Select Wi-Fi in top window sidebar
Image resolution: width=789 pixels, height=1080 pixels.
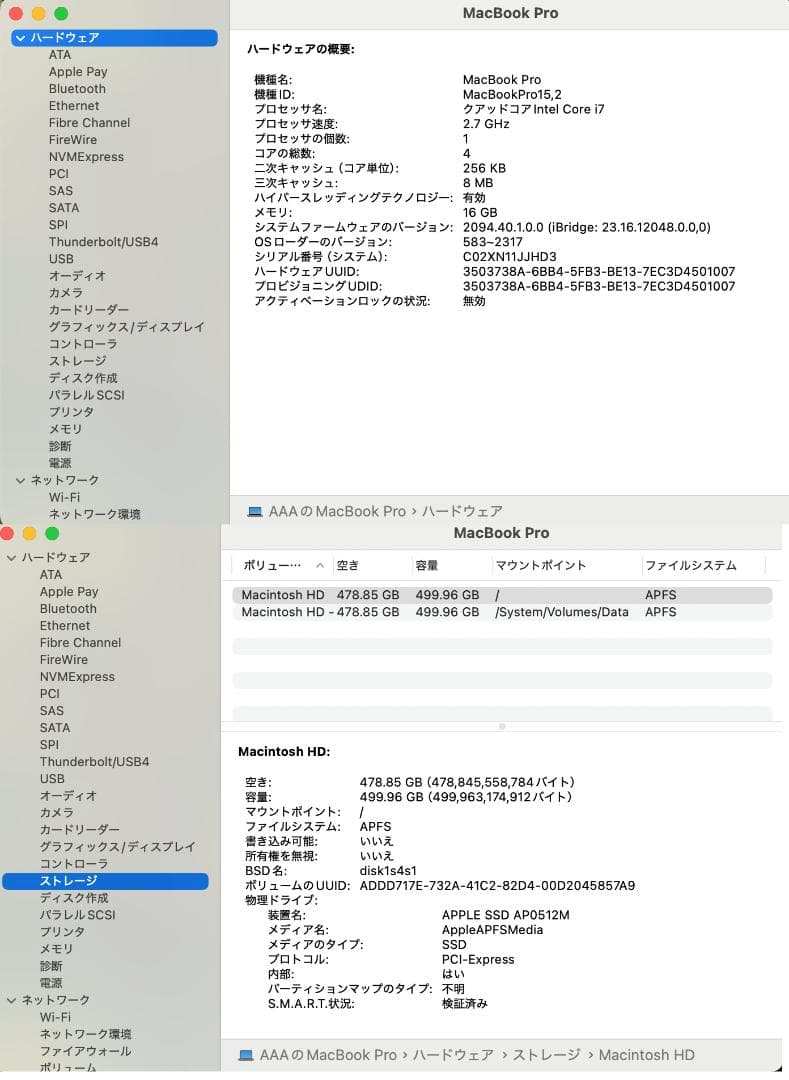[64, 497]
